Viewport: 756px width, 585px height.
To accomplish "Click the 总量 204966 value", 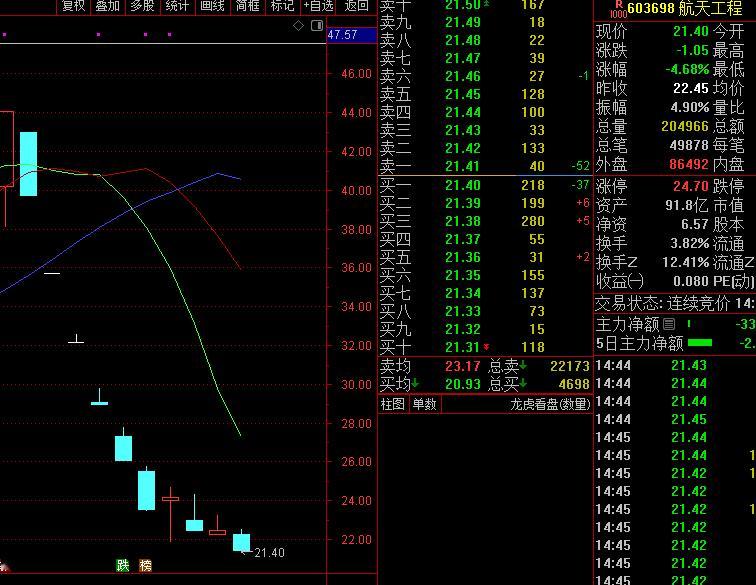I will click(685, 126).
